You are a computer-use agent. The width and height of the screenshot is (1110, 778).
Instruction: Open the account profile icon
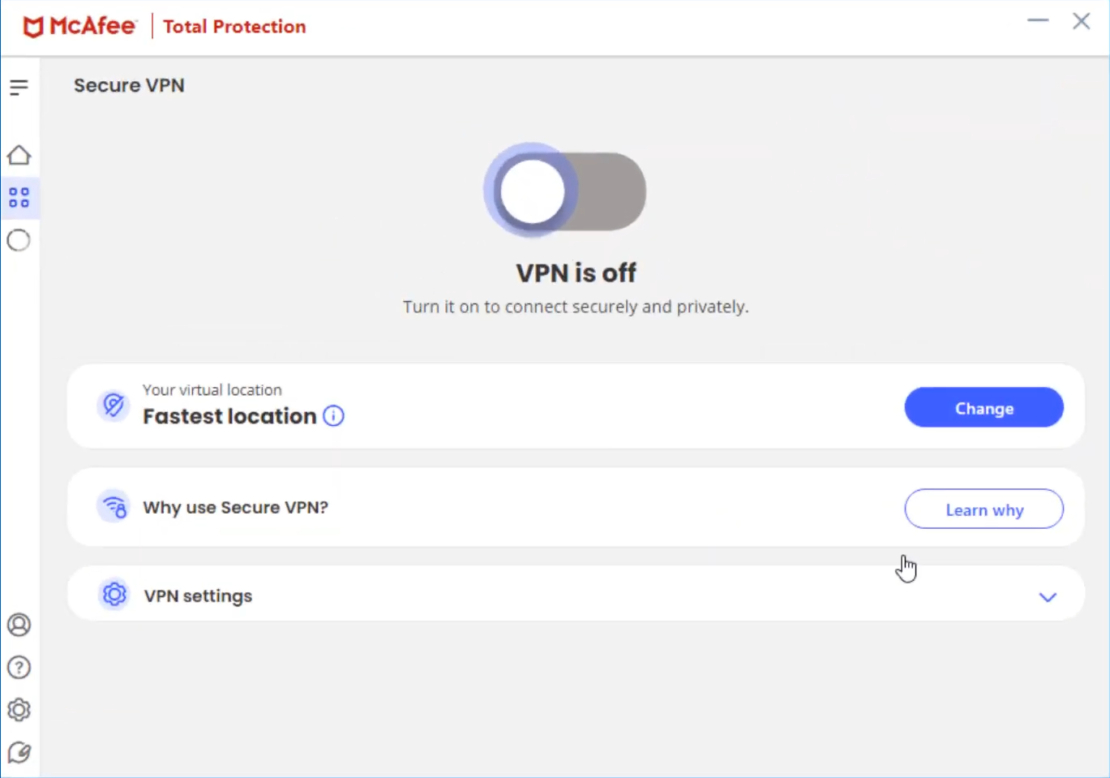(19, 624)
